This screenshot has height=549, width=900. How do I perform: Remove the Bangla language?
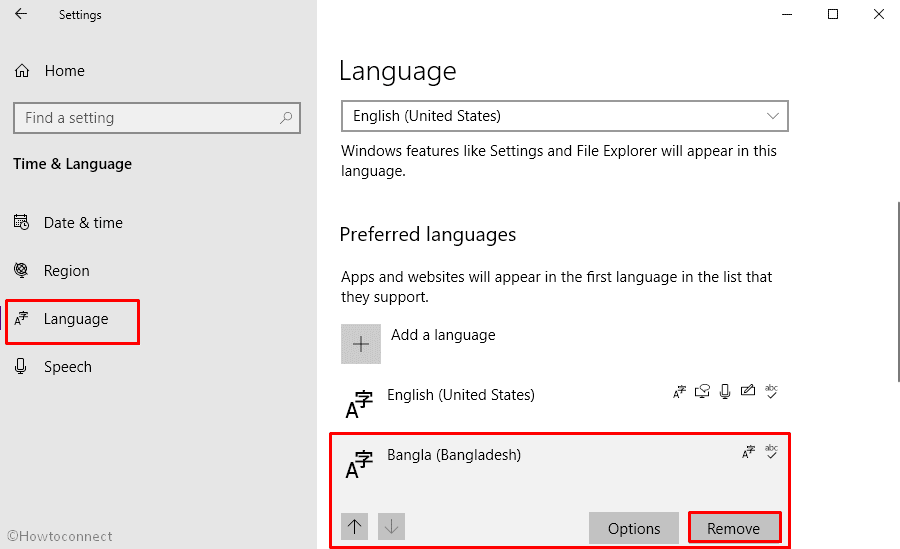pos(734,528)
